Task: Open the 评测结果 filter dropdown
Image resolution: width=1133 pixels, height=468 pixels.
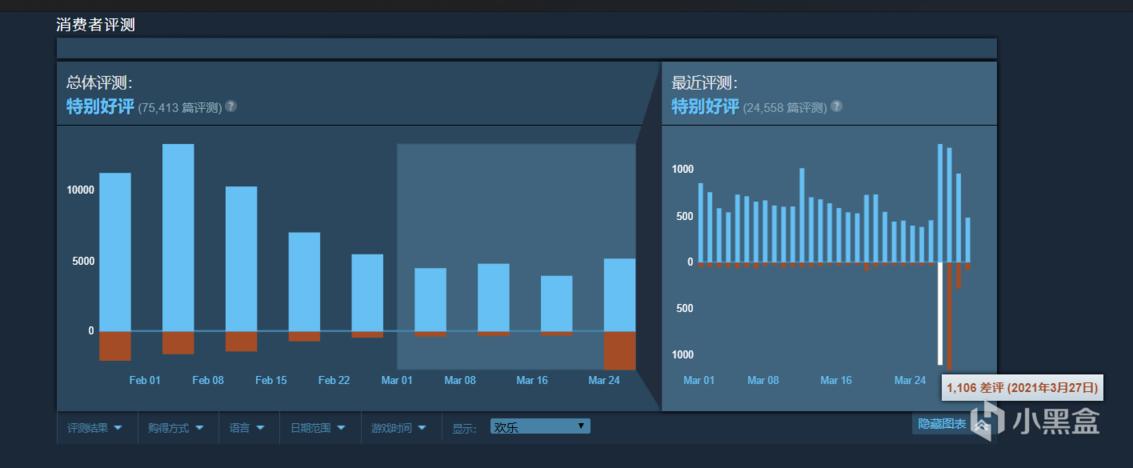Action: 95,427
